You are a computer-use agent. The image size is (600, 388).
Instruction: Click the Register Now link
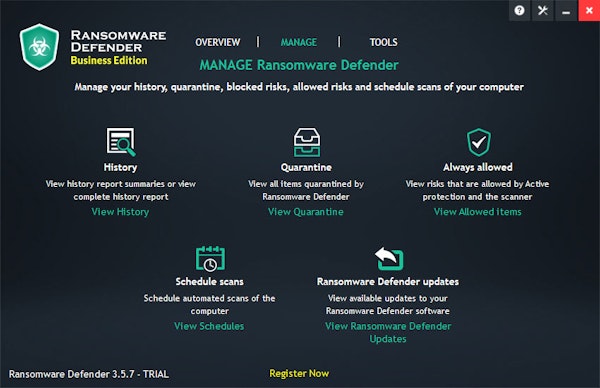point(299,373)
